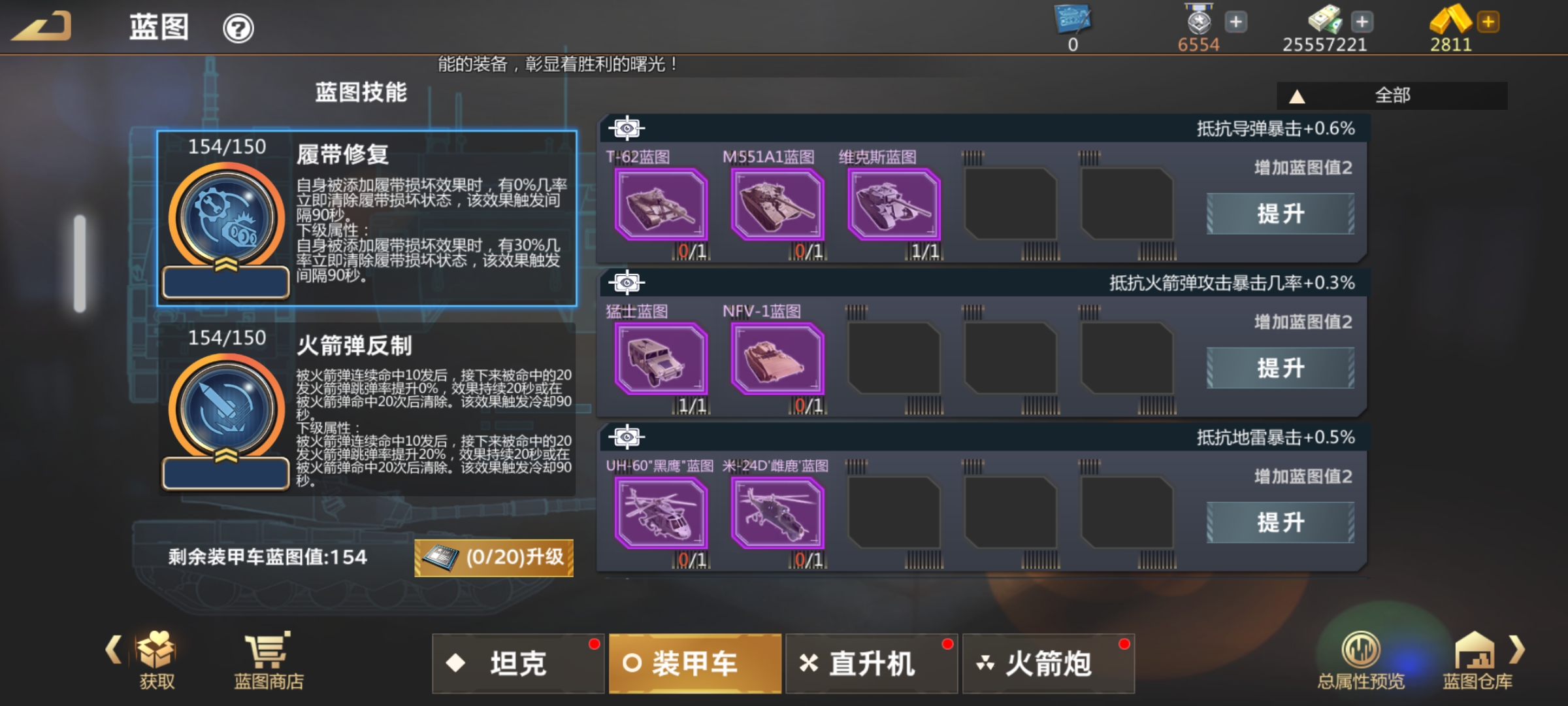The width and height of the screenshot is (1568, 706).
Task: Click the left chevron beside 获取
Action: pyautogui.click(x=114, y=650)
